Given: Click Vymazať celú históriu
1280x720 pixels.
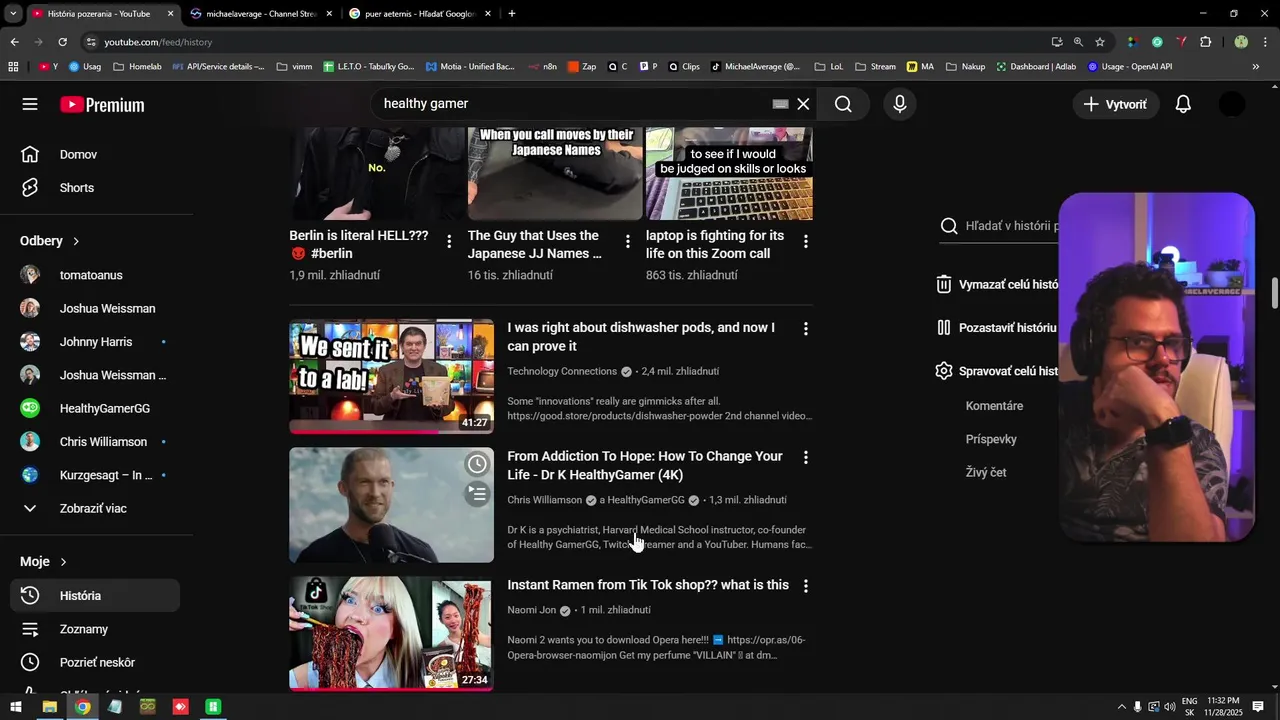Looking at the screenshot, I should [998, 284].
